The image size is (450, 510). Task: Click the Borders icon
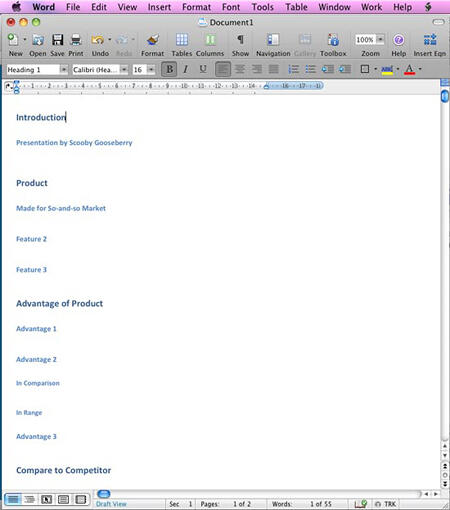click(x=365, y=69)
